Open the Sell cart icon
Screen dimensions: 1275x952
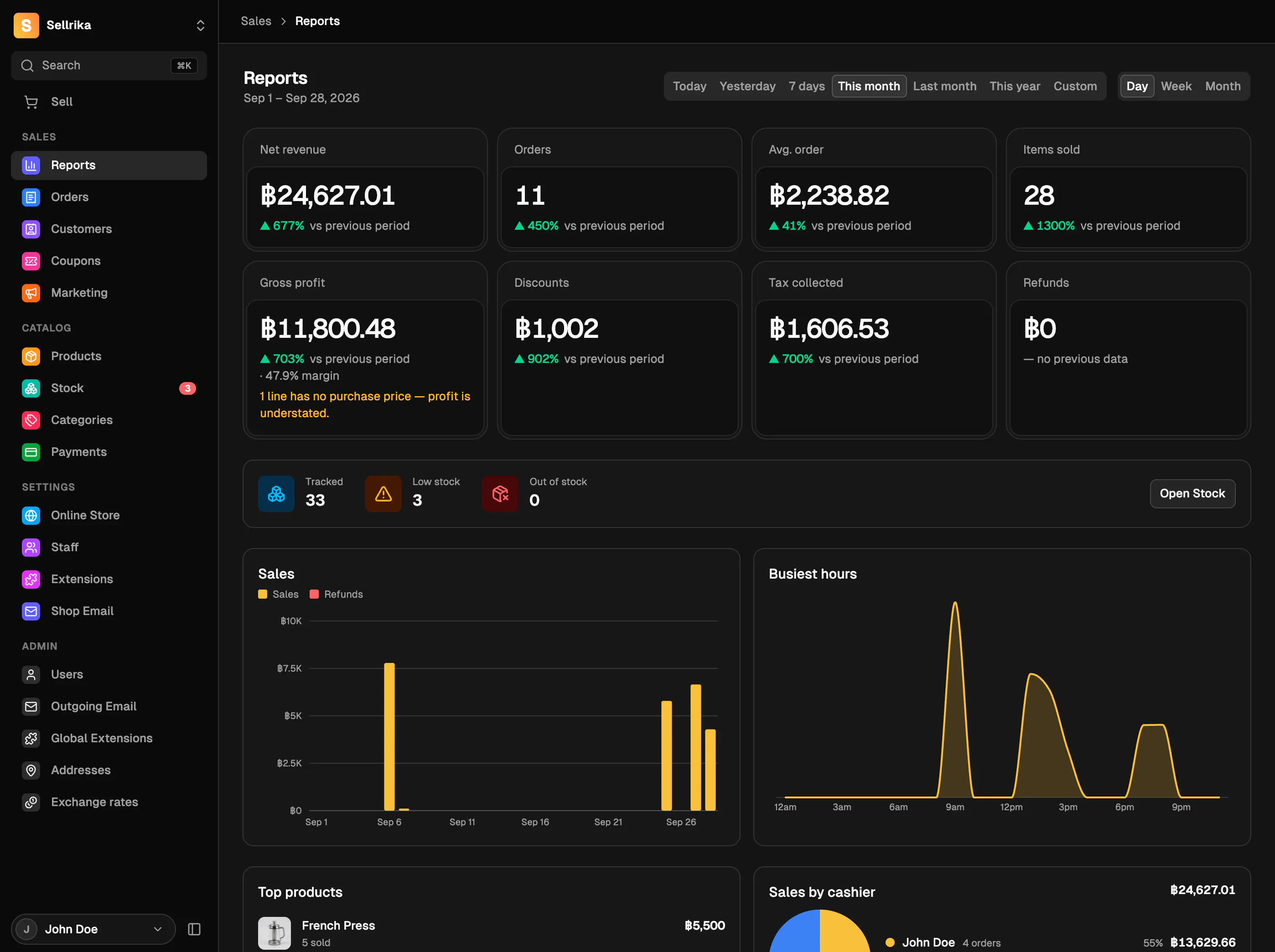click(31, 102)
